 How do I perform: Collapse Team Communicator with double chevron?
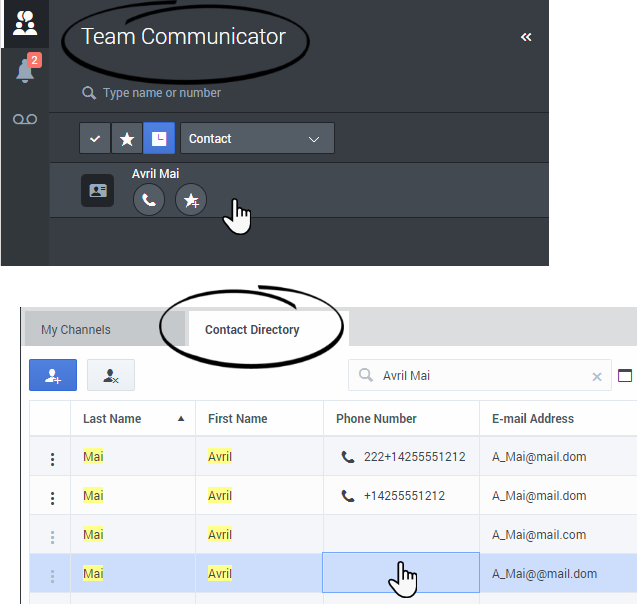point(526,37)
